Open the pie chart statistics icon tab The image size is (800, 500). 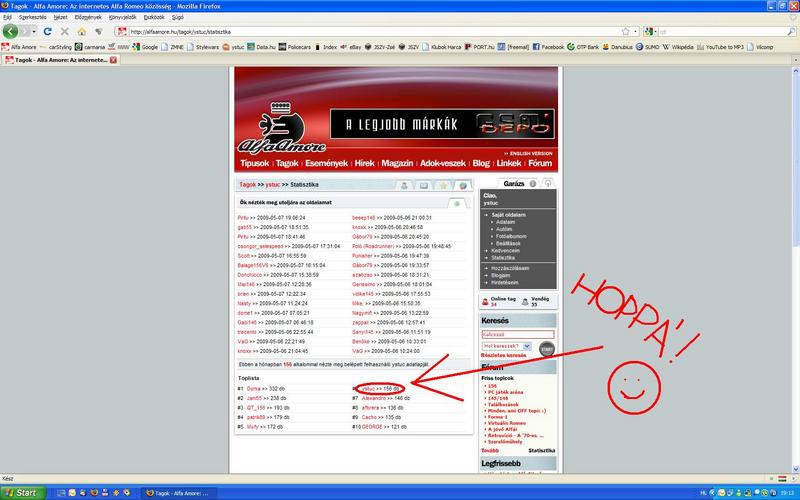coord(461,185)
